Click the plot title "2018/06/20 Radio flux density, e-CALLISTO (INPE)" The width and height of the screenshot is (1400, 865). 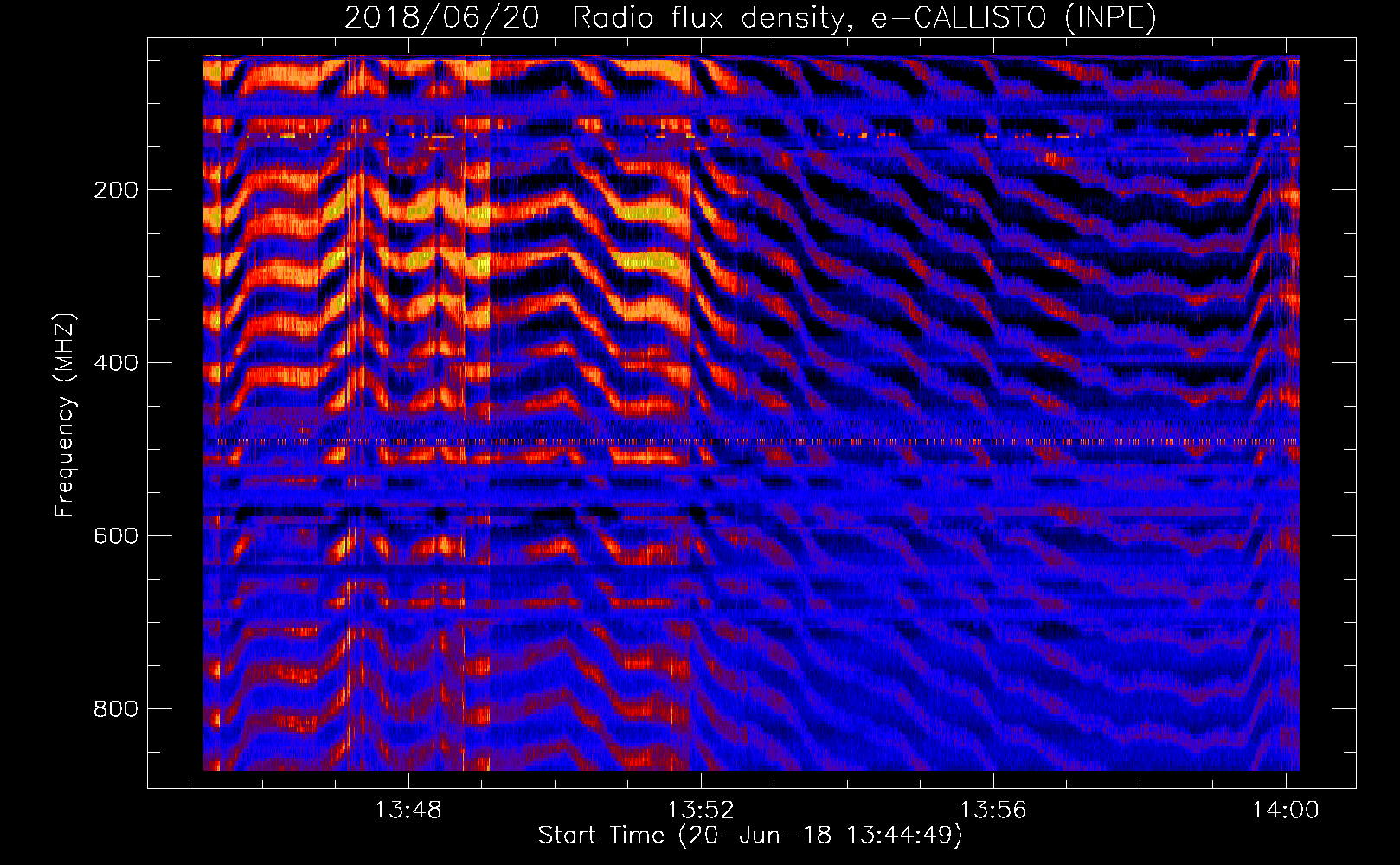(750, 17)
